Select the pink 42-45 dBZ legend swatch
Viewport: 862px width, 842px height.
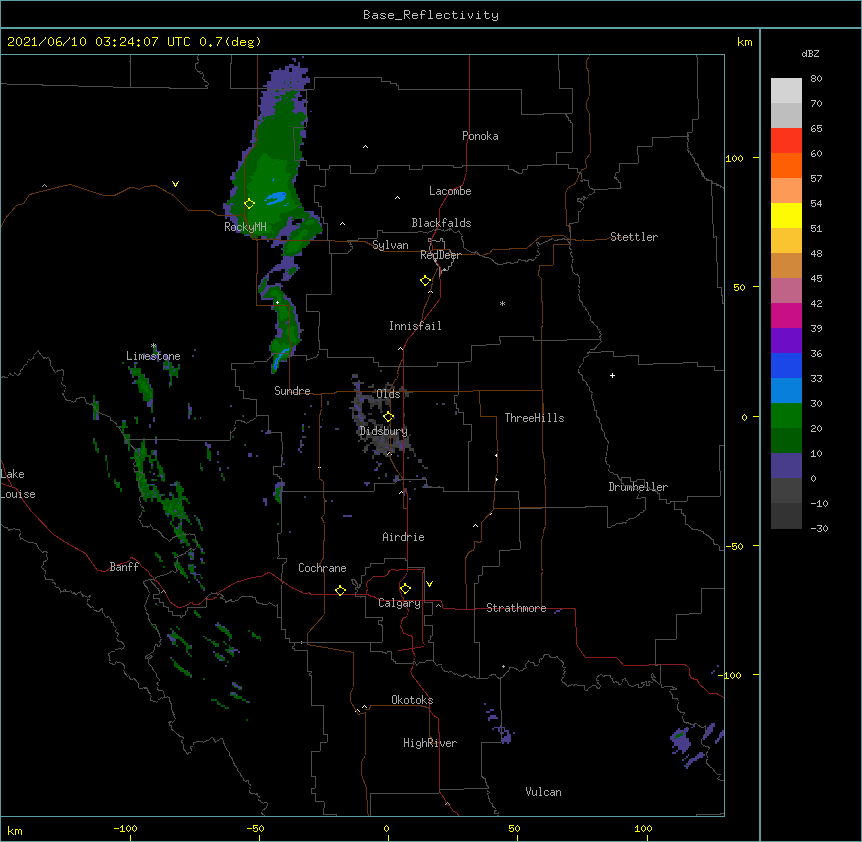(786, 290)
